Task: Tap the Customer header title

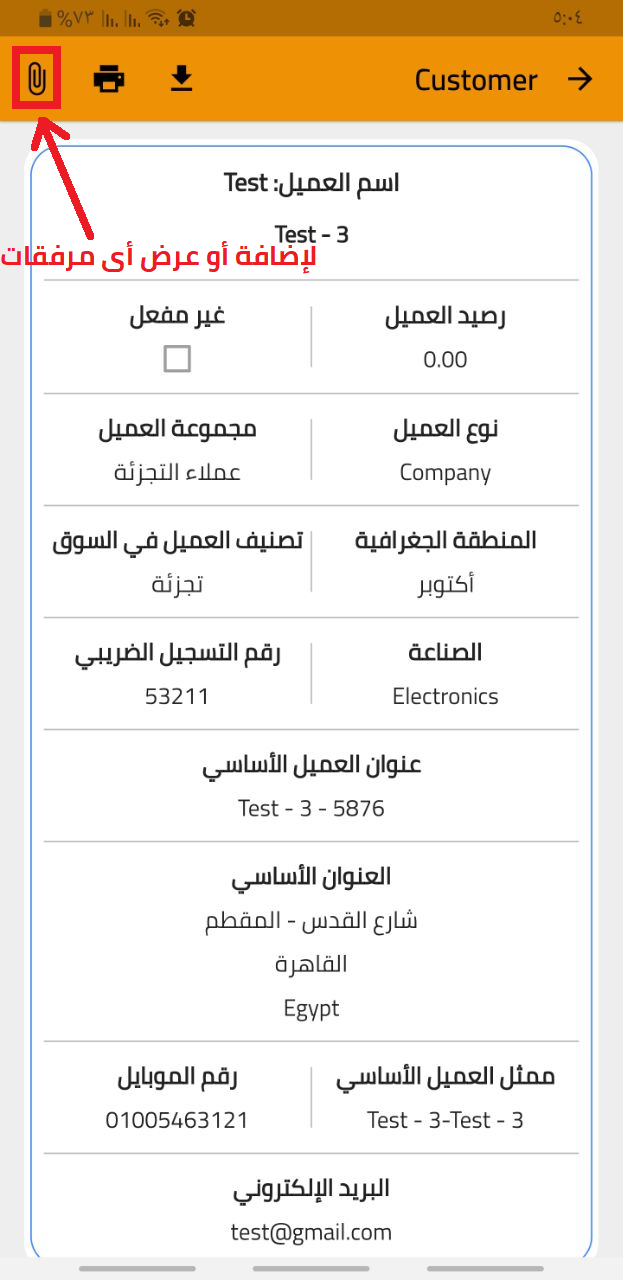Action: [x=476, y=80]
